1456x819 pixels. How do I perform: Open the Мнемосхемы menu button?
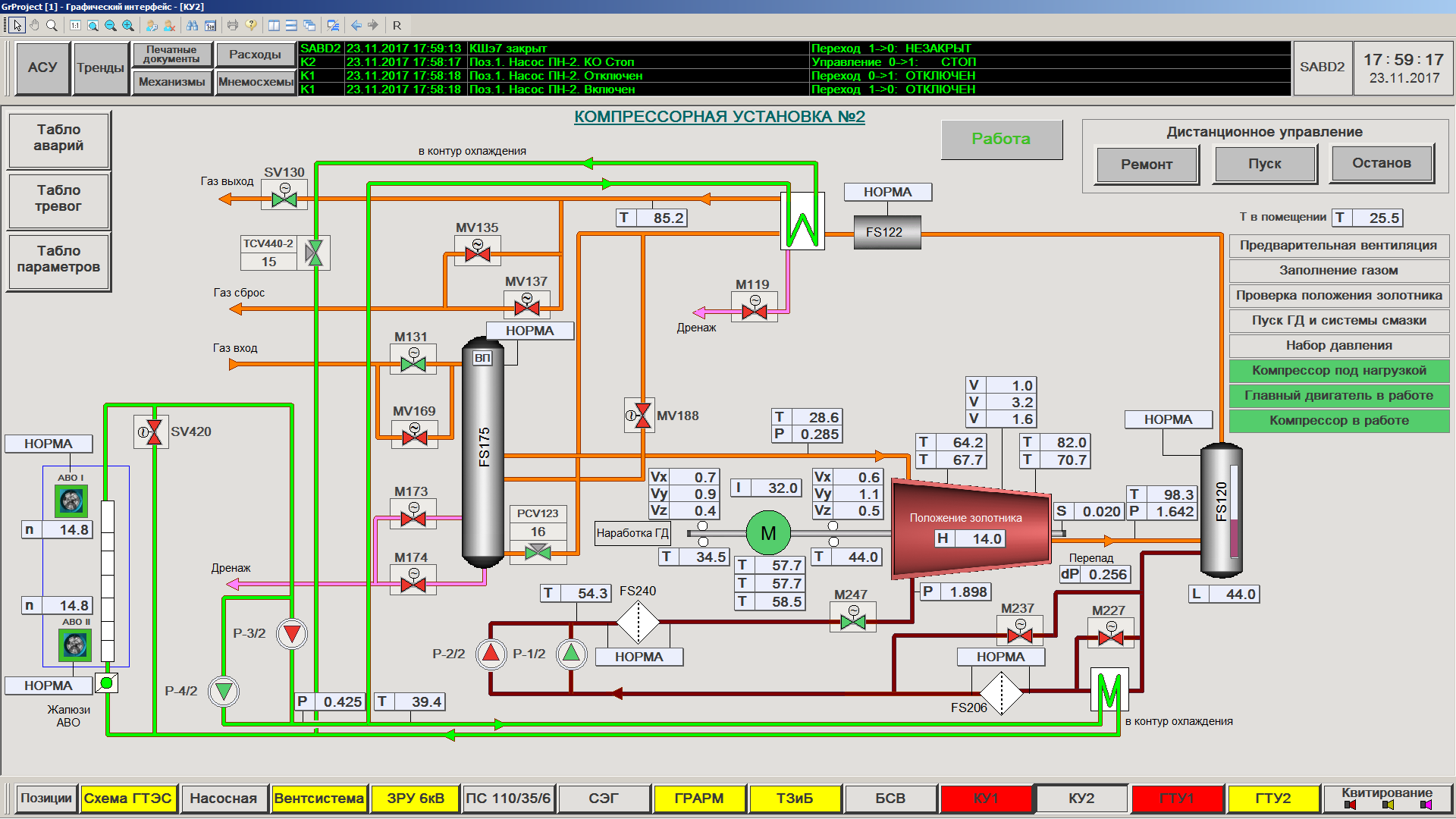tap(256, 82)
